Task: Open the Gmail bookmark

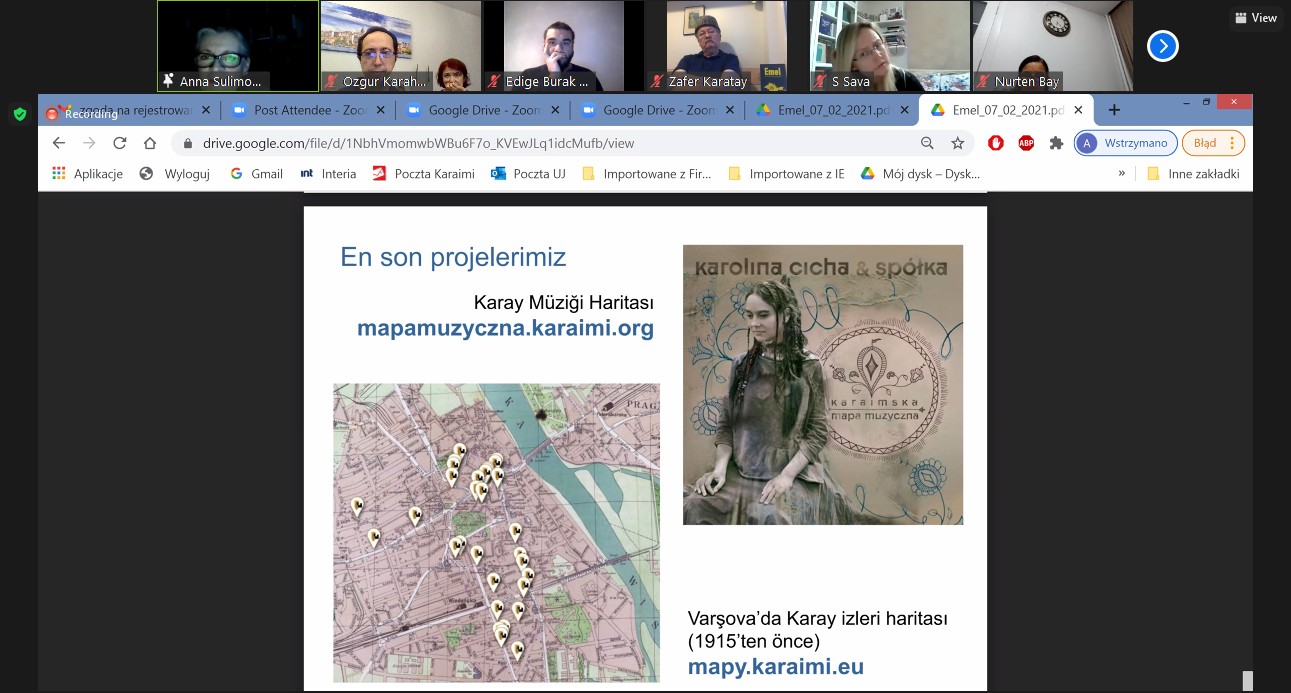Action: 256,173
